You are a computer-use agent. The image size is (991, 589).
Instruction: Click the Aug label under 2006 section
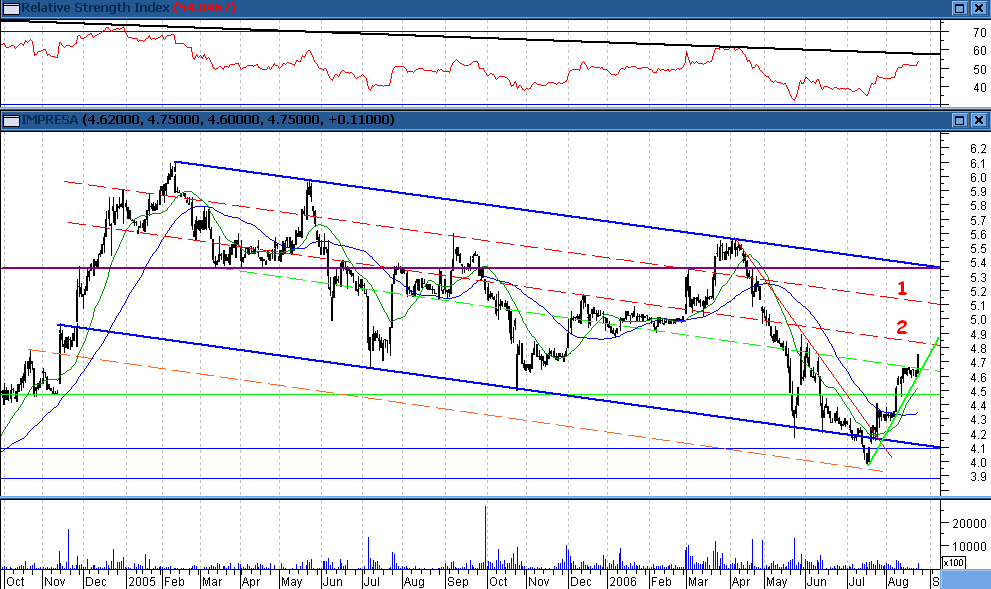click(x=897, y=581)
